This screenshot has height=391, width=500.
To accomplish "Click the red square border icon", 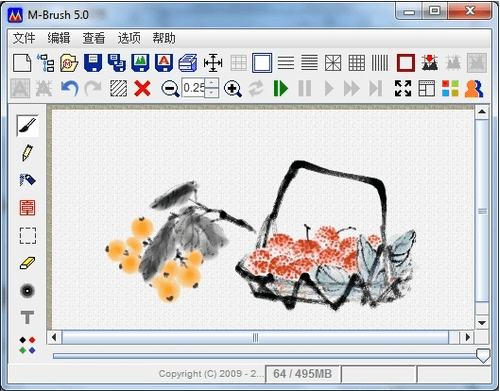I will coord(406,63).
